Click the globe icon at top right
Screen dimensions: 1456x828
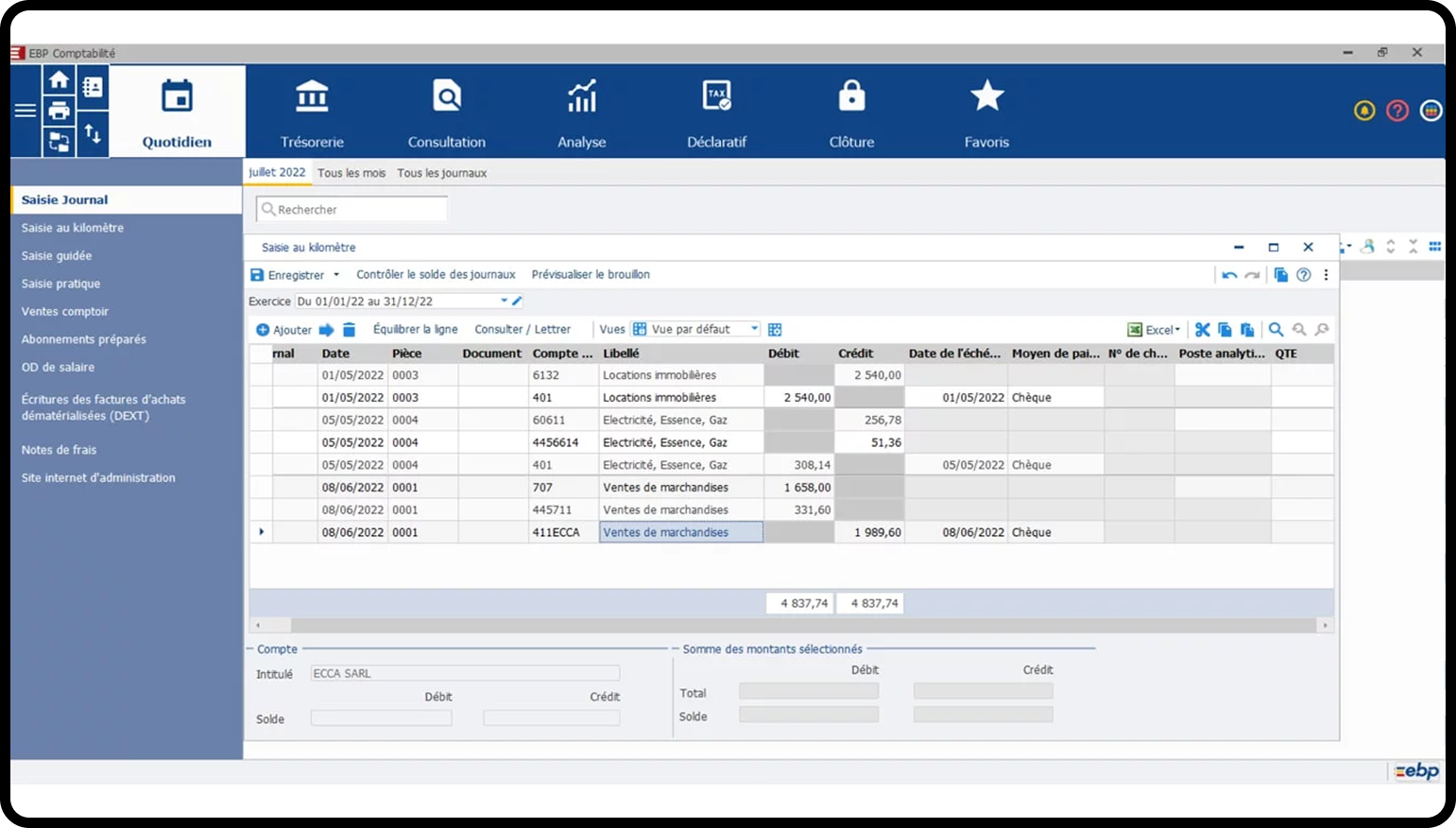[1431, 111]
